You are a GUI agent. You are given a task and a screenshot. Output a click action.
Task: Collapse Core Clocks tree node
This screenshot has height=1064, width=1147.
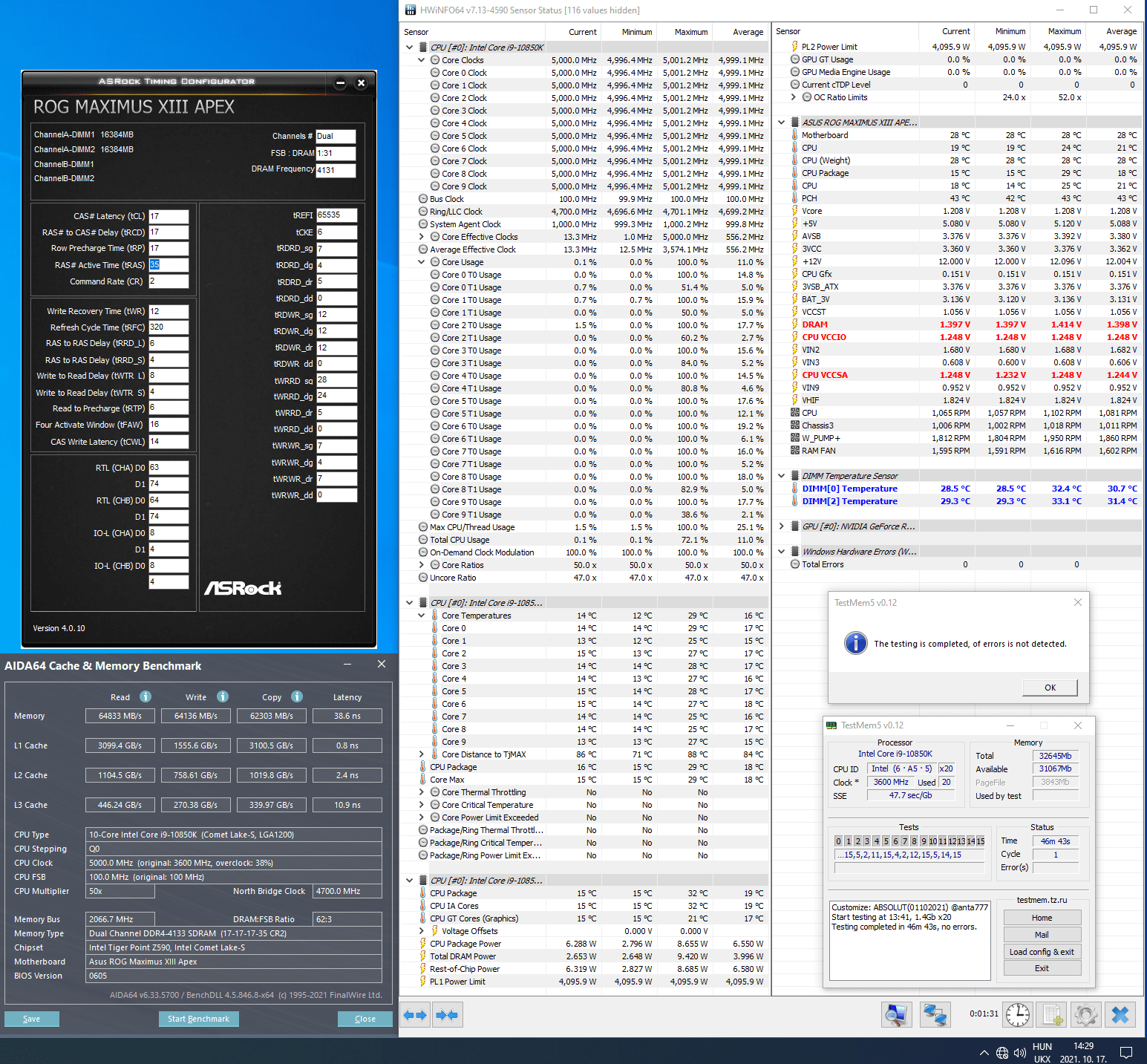422,60
